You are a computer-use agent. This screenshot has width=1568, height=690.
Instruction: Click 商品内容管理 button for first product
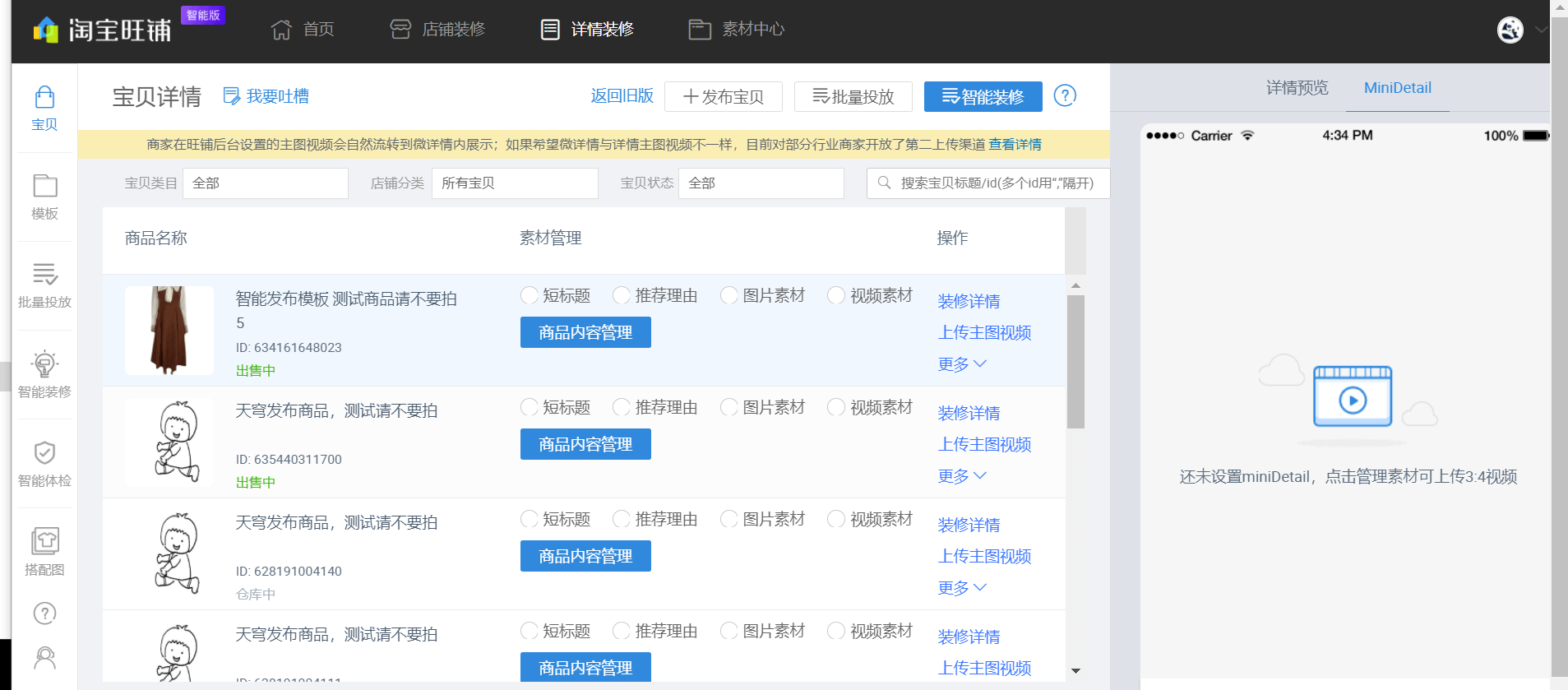[x=585, y=332]
